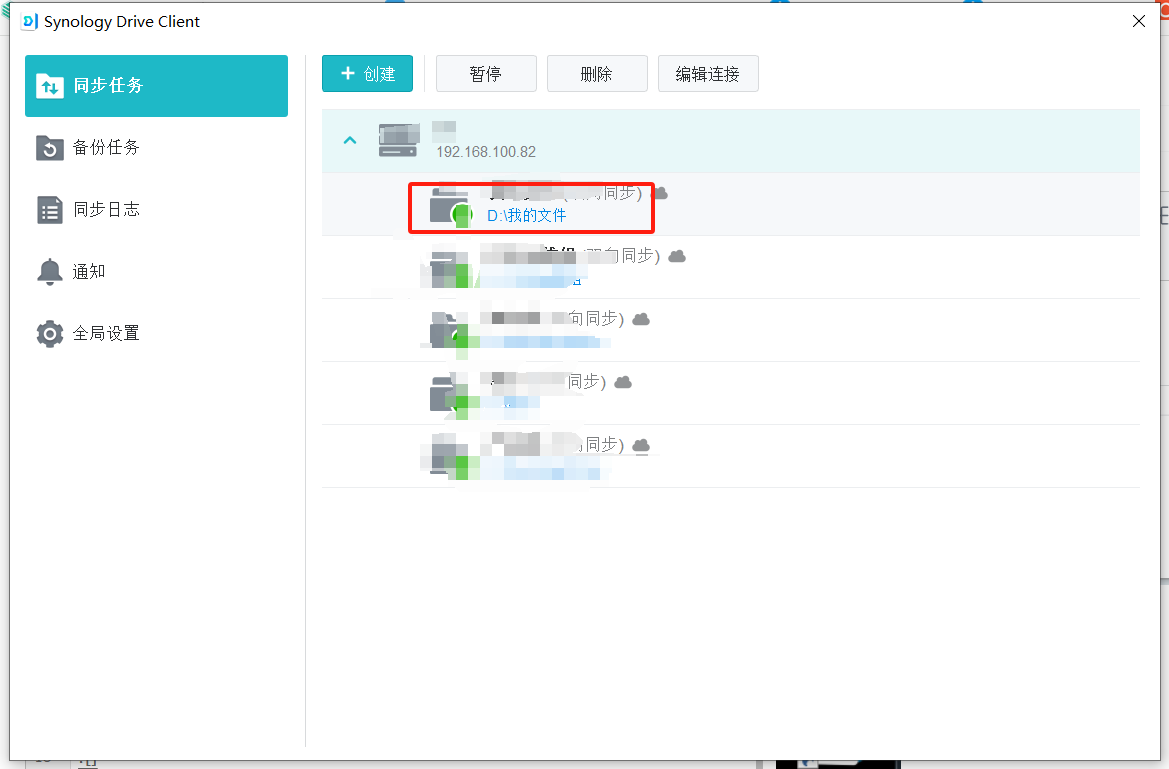Click the sync arrows icon beside 同步任务

tap(50, 87)
